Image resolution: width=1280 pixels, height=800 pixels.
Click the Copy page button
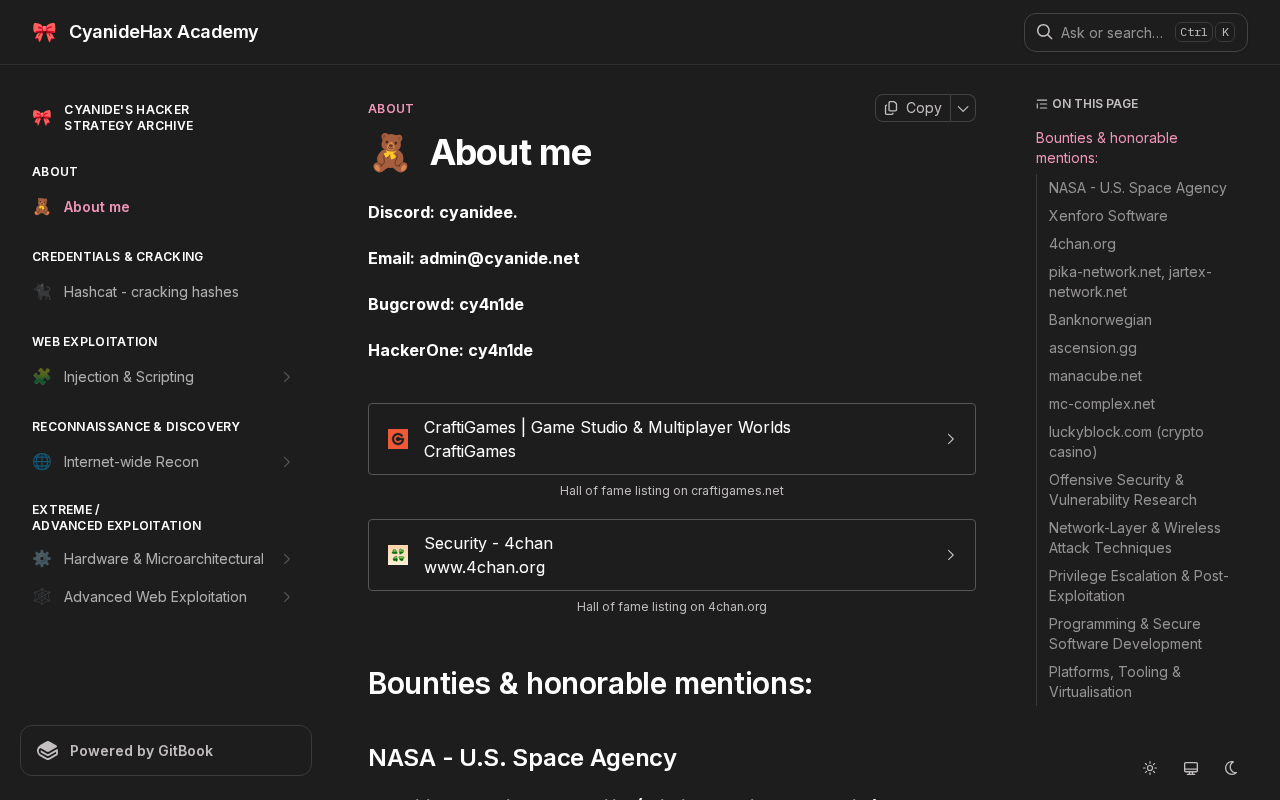[x=913, y=108]
